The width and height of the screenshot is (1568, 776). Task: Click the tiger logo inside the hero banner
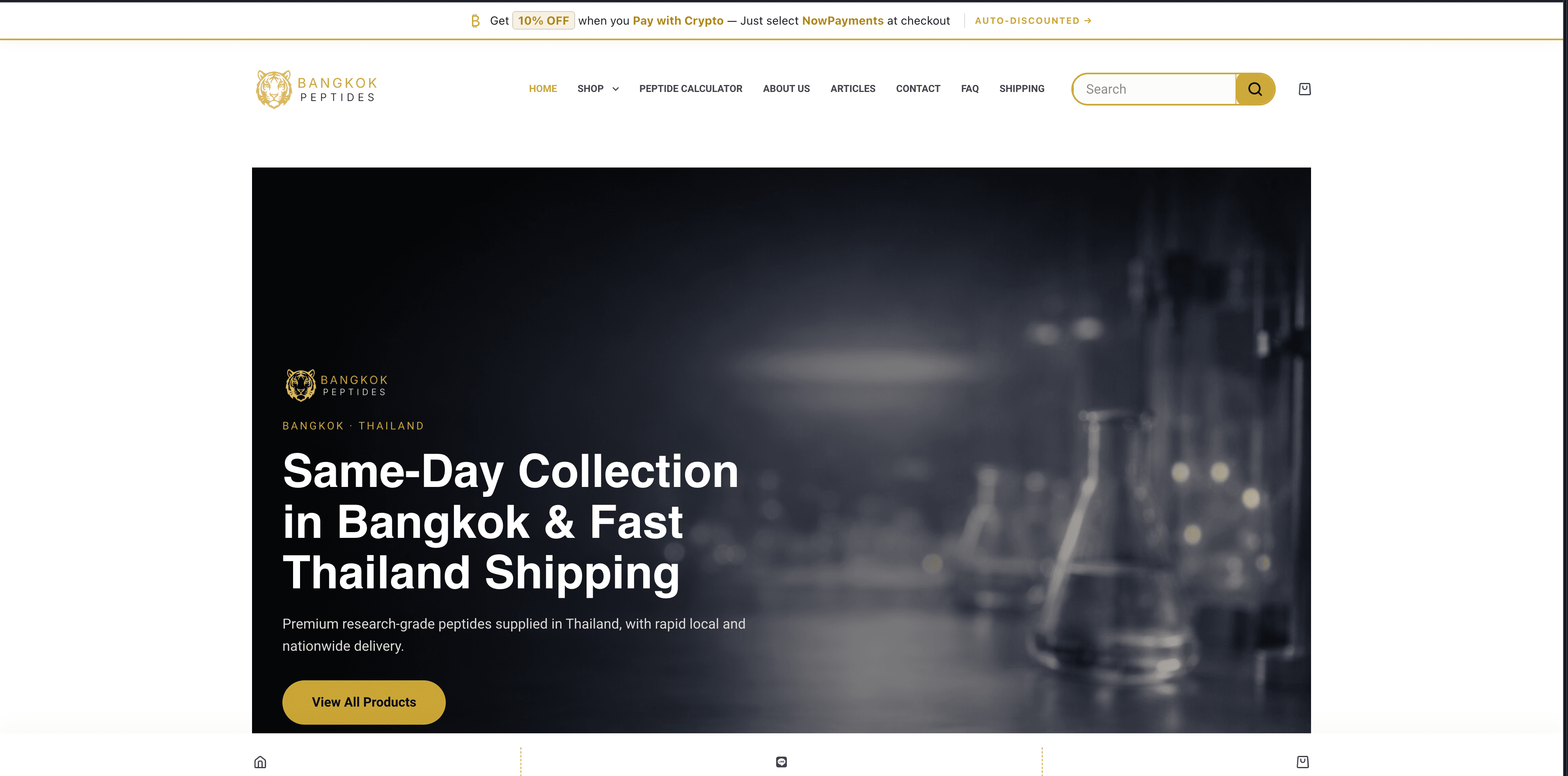(337, 385)
